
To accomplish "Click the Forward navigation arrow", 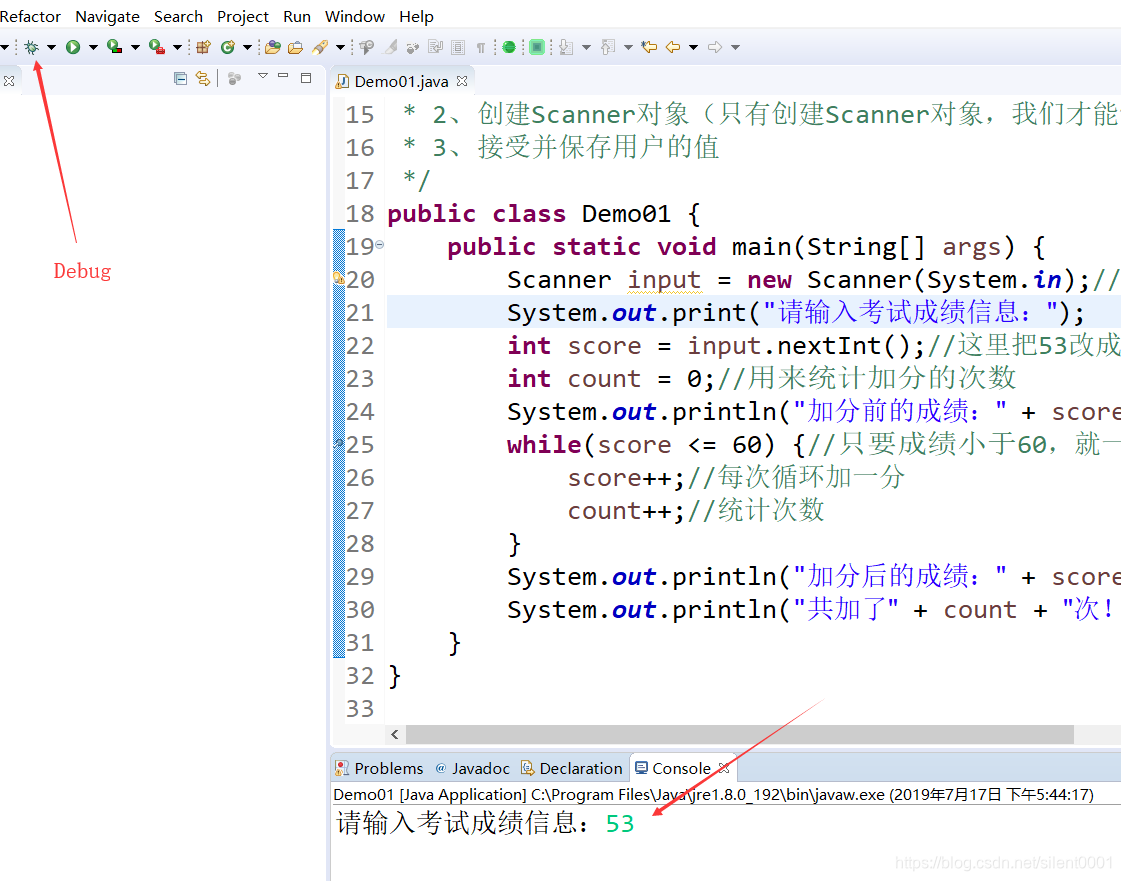I will click(x=715, y=47).
